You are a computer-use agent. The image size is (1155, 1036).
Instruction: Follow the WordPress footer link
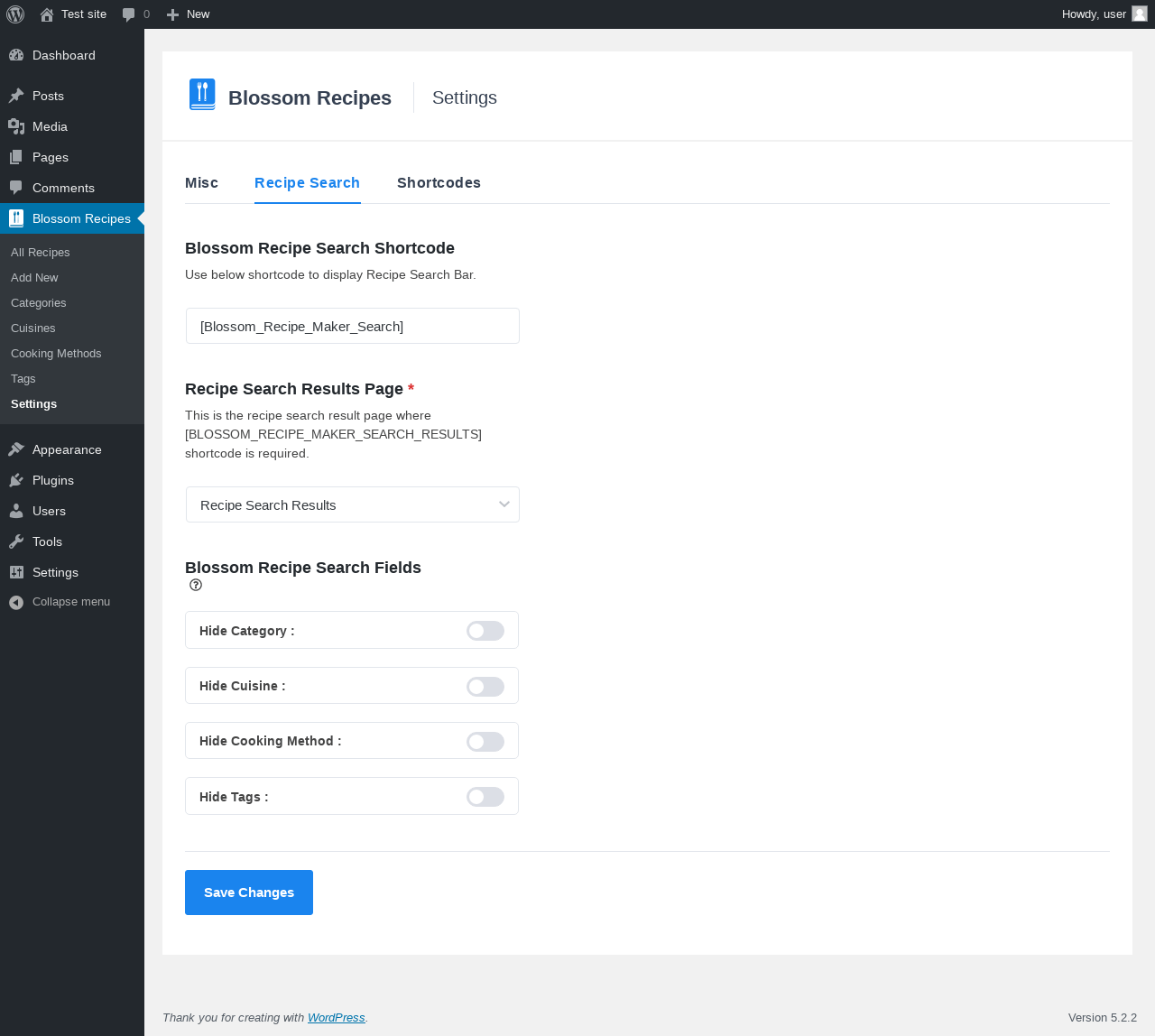pyautogui.click(x=336, y=1017)
